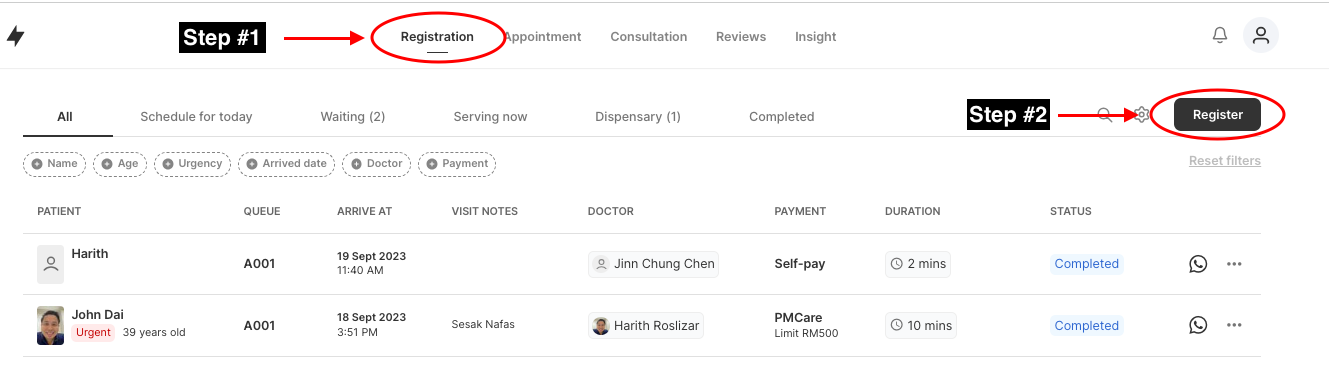Add the Doctor filter chip

click(x=376, y=164)
